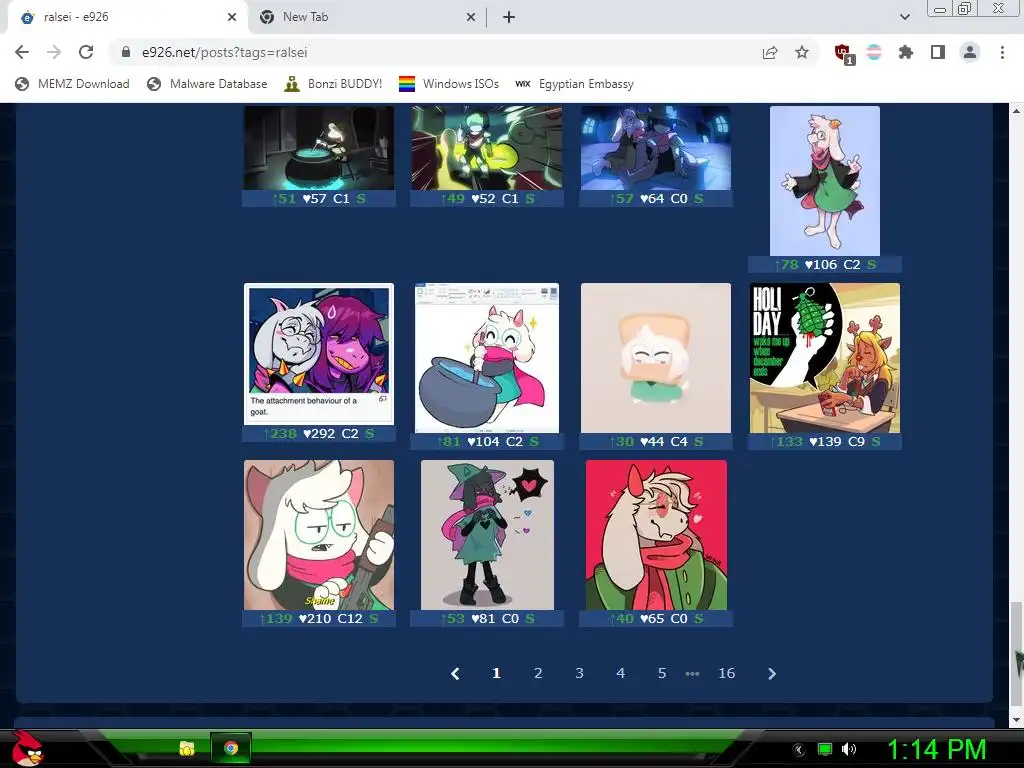Image resolution: width=1024 pixels, height=768 pixels.
Task: Open the file explorer taskbar icon
Action: click(187, 748)
